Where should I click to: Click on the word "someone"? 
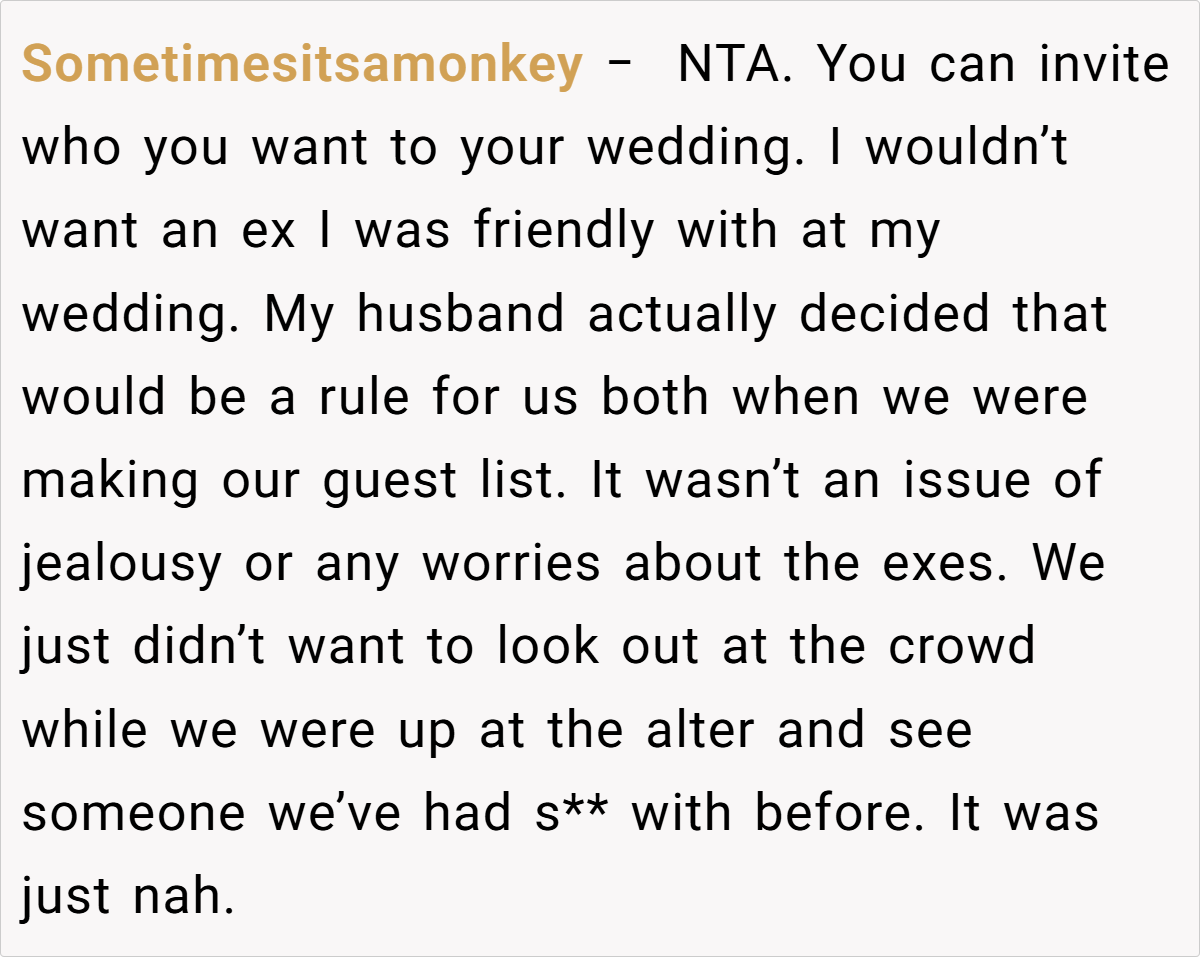pos(133,812)
